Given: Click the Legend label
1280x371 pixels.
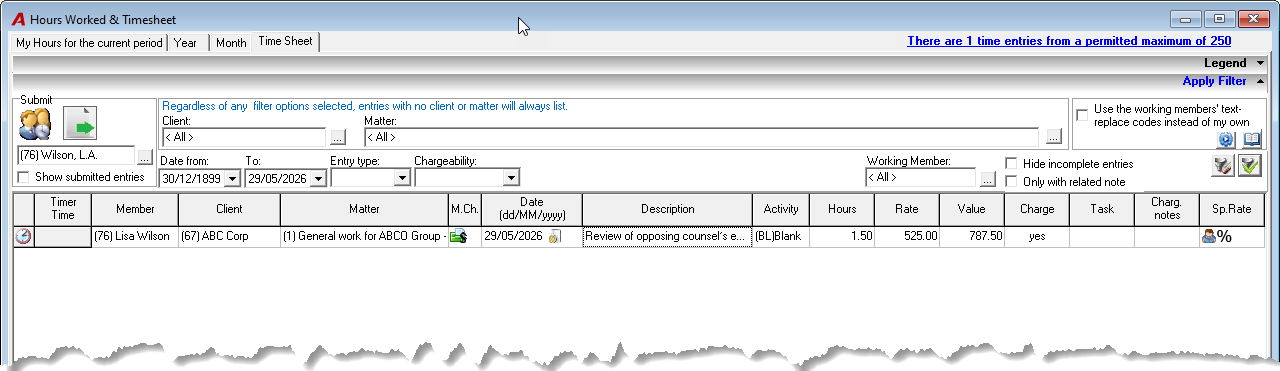Looking at the screenshot, I should [1225, 63].
